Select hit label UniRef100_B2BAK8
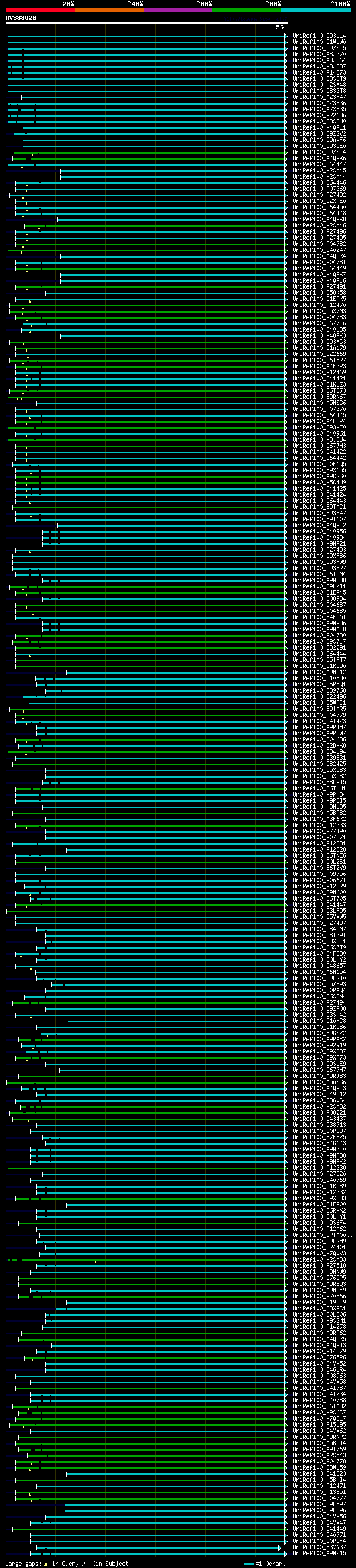 (319, 745)
